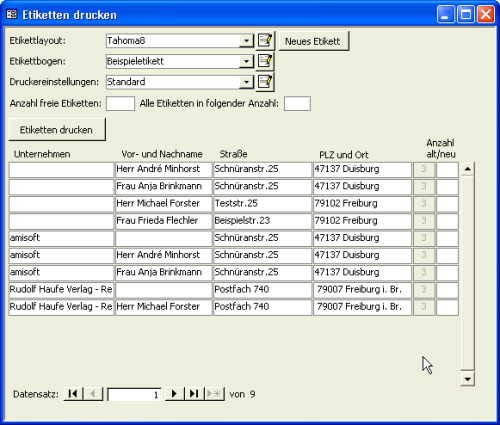Click the Etiketten drucken button
The image size is (500, 425).
tap(57, 129)
